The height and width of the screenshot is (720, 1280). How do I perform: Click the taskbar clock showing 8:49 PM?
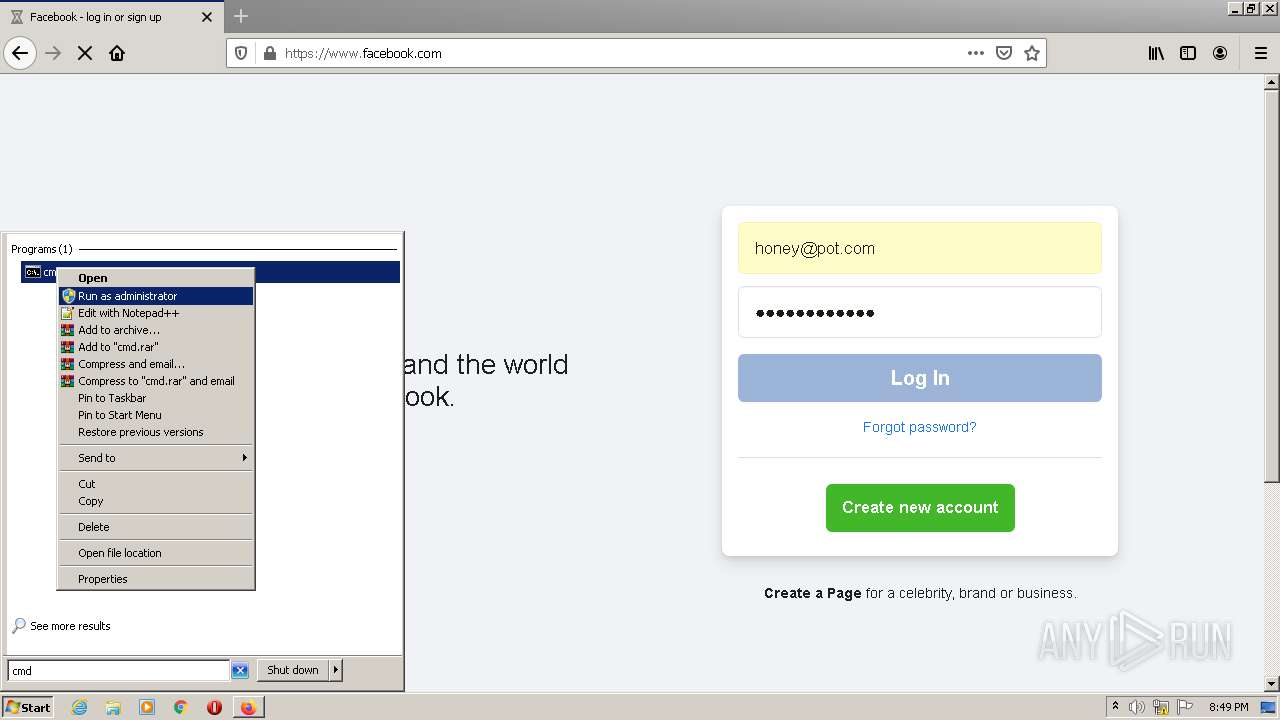(x=1228, y=707)
